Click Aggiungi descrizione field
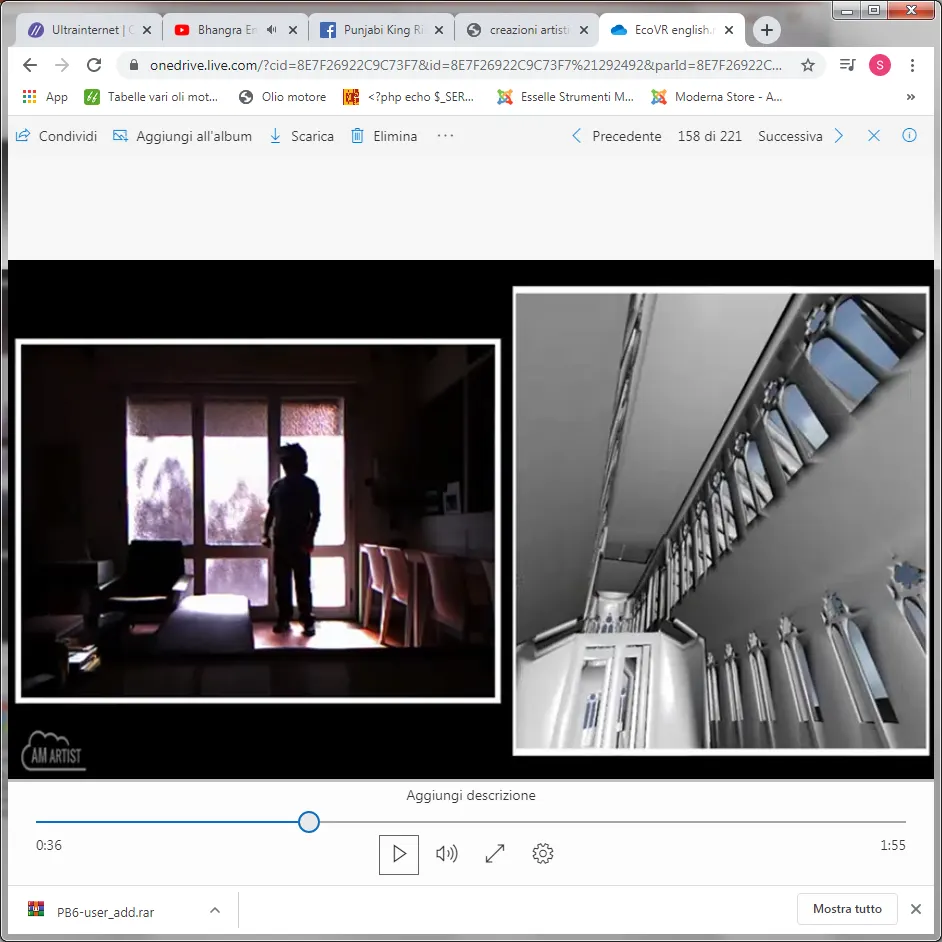This screenshot has width=942, height=942. coord(471,795)
